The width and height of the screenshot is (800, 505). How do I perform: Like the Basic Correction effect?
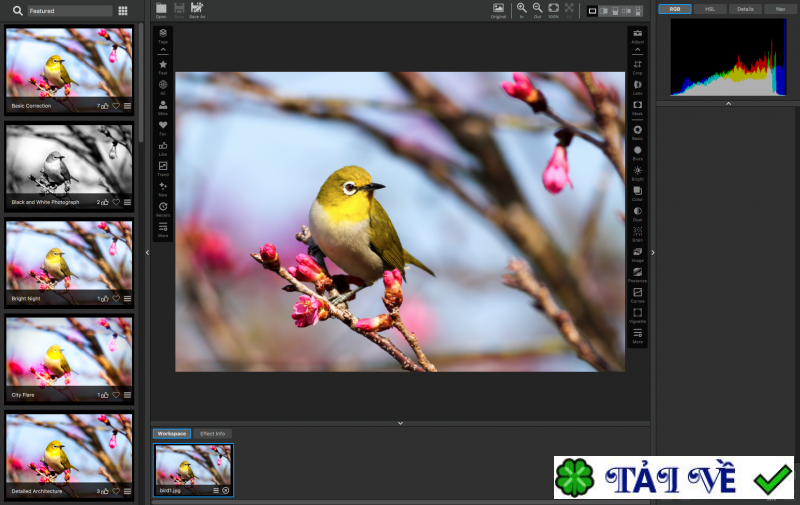coord(105,106)
